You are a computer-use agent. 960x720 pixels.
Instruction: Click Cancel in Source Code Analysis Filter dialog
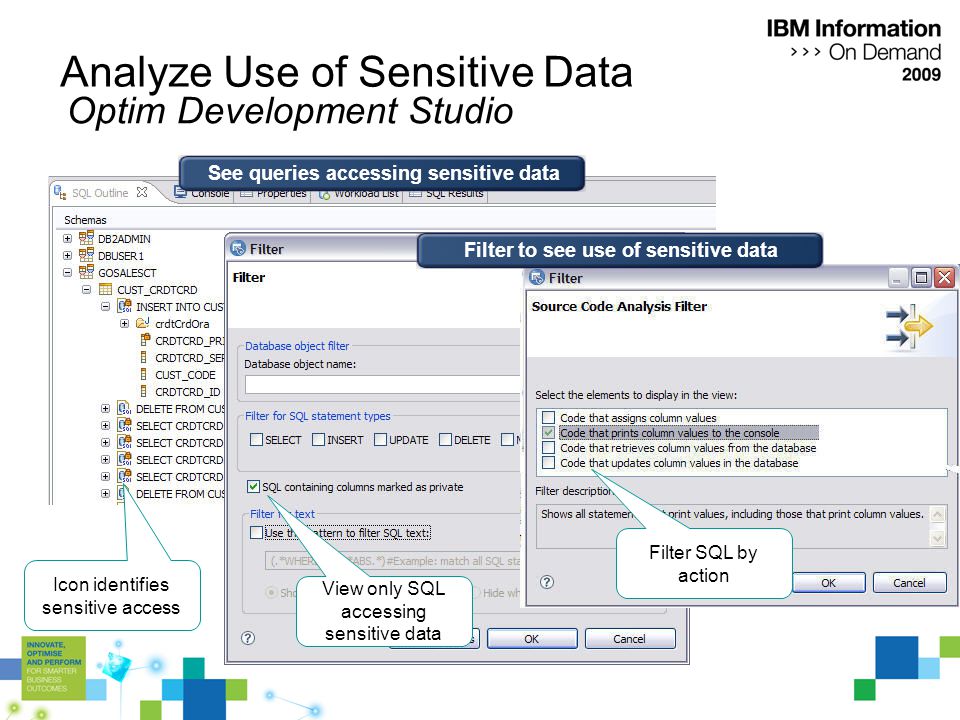click(909, 582)
